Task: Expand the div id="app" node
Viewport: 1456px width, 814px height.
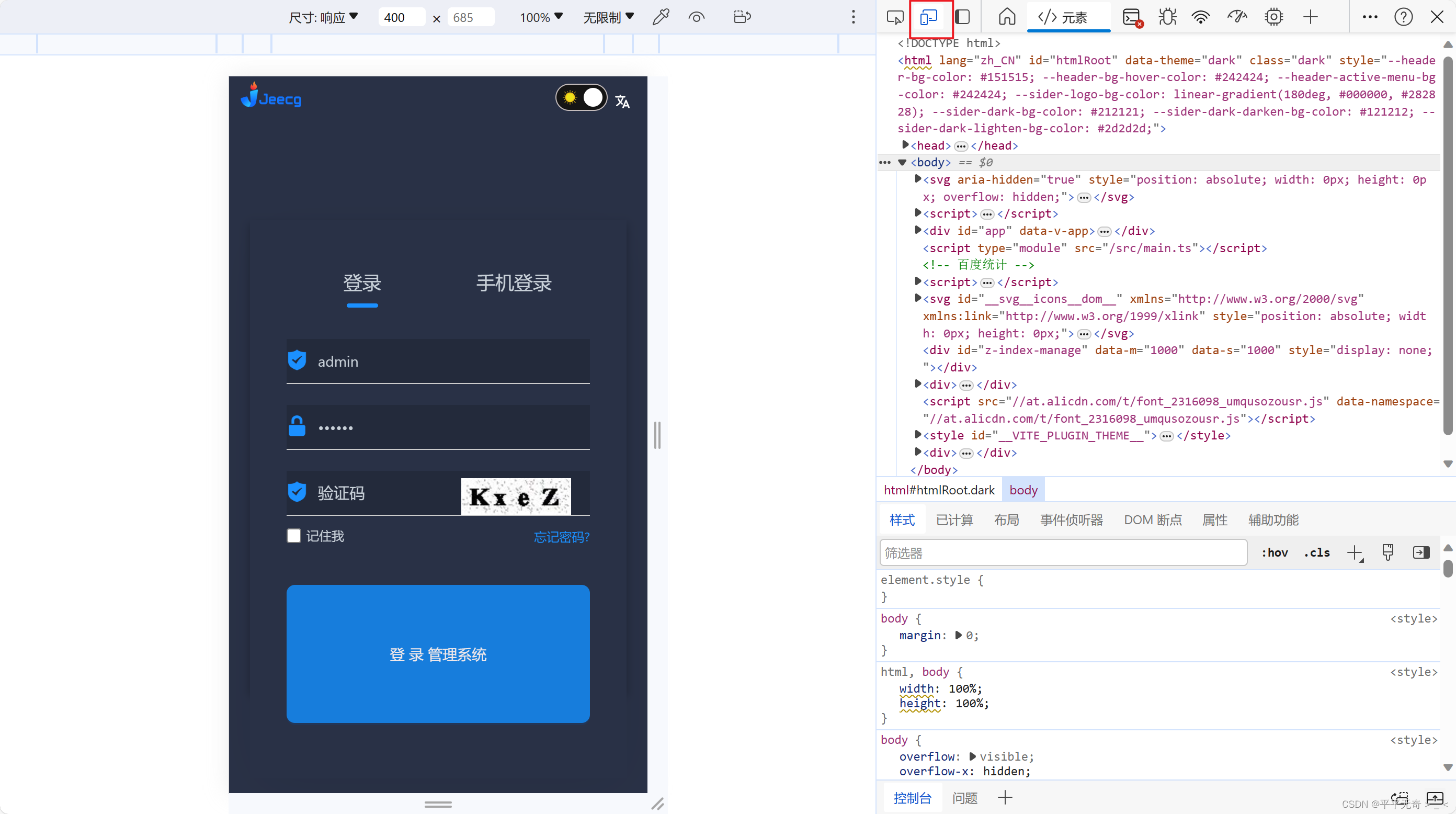Action: (918, 230)
